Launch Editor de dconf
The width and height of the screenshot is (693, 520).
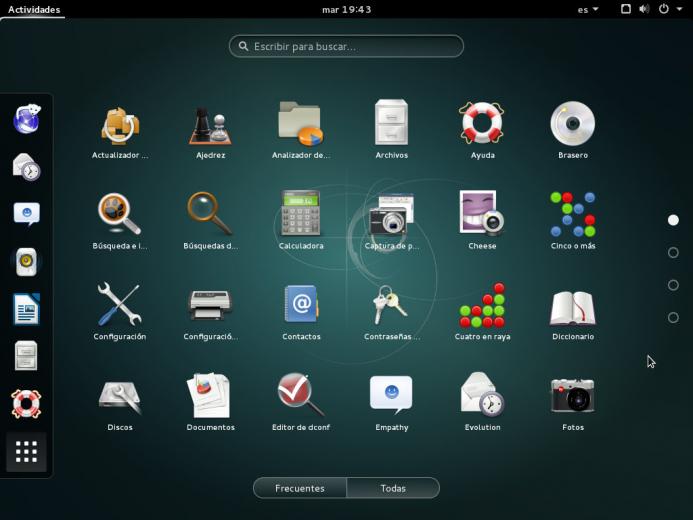301,403
